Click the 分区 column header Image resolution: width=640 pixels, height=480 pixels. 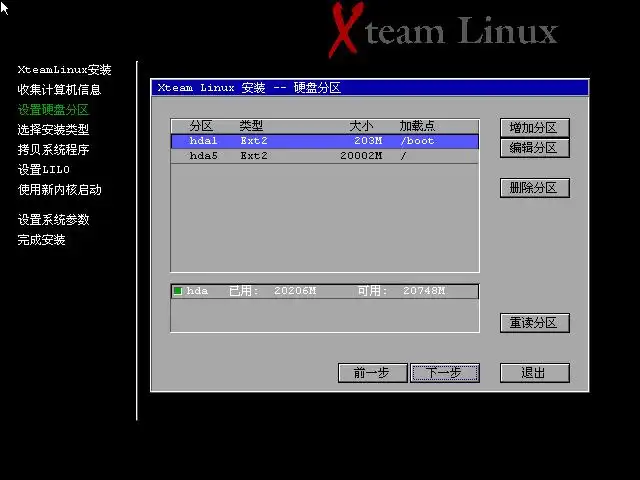[x=201, y=126]
